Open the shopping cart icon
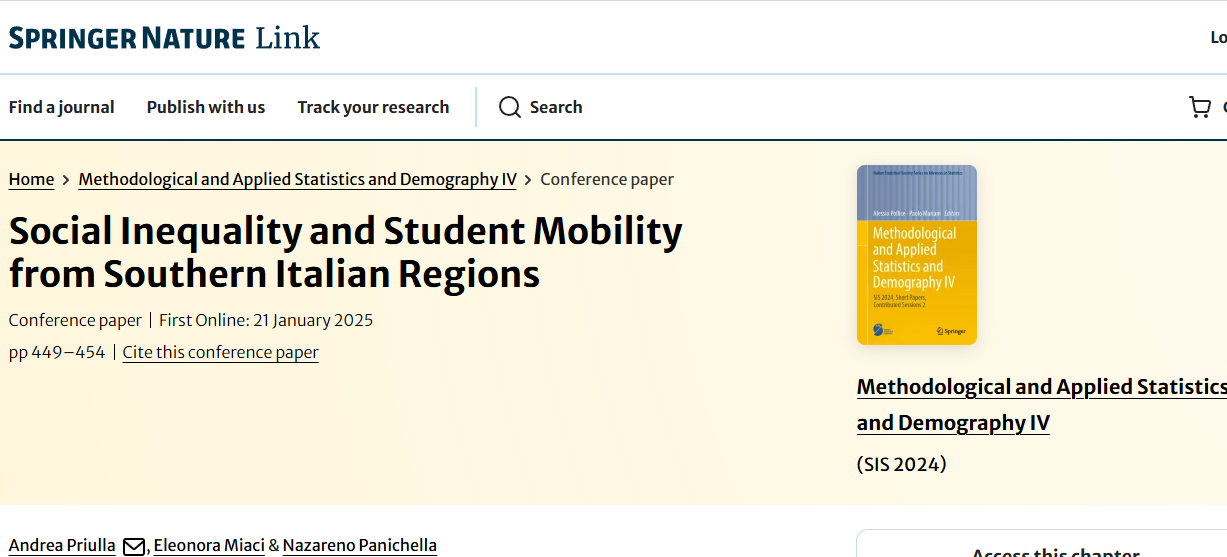Image resolution: width=1227 pixels, height=557 pixels. [x=1199, y=107]
